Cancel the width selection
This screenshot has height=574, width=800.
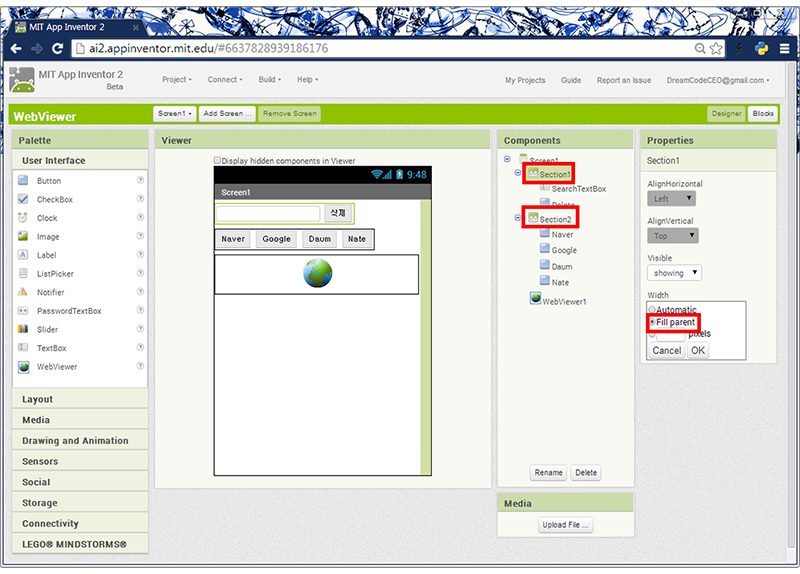(666, 351)
